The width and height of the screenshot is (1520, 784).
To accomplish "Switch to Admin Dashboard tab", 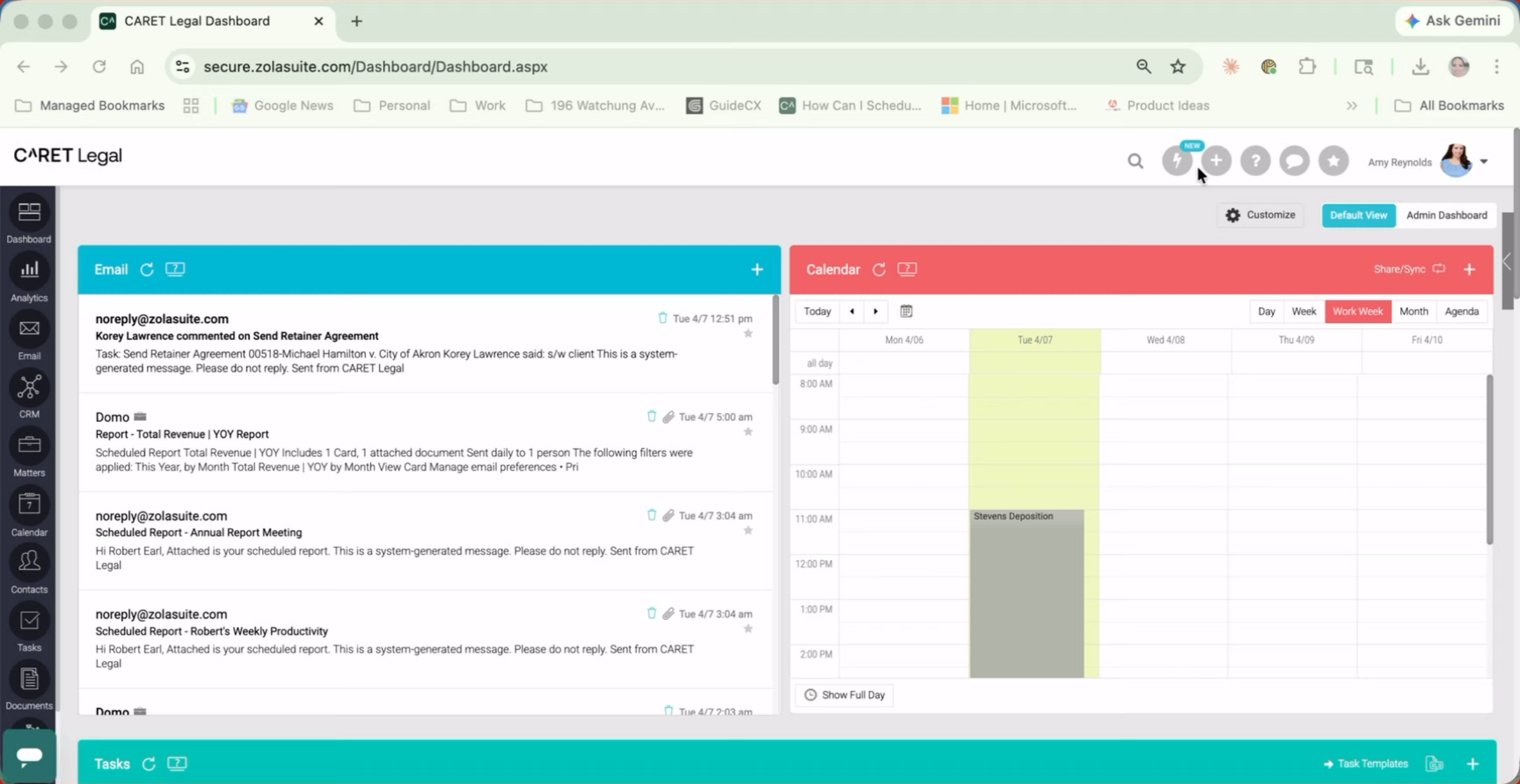I will (x=1447, y=215).
